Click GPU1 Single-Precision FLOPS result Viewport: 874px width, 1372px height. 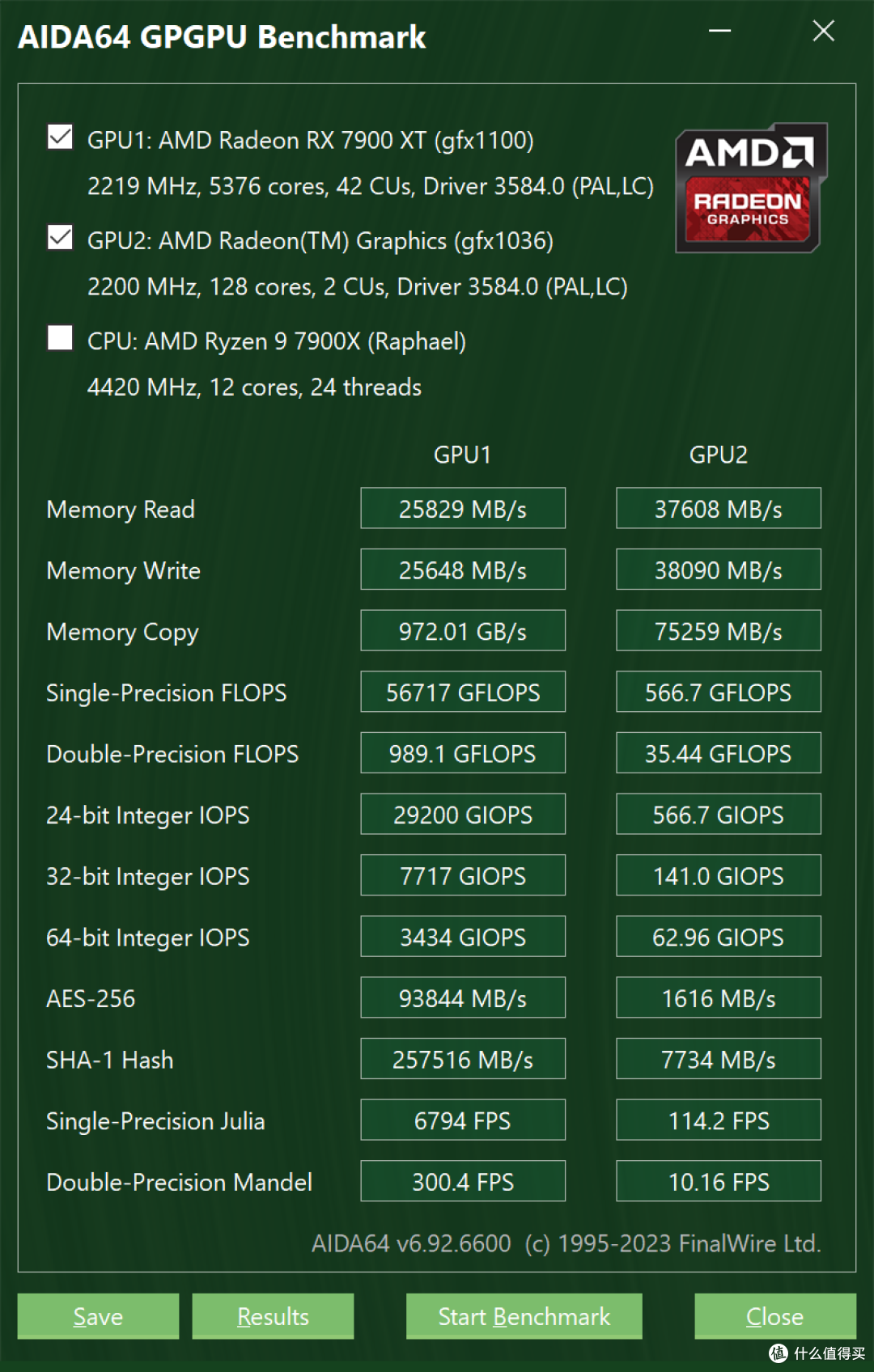click(x=462, y=692)
